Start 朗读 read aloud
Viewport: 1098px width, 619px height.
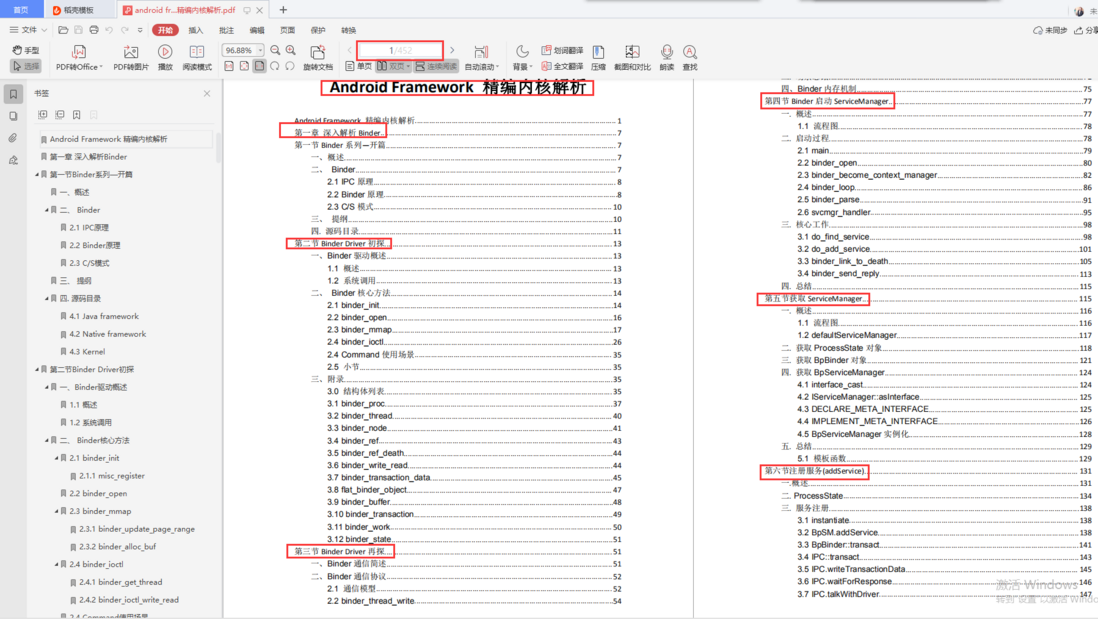click(667, 57)
